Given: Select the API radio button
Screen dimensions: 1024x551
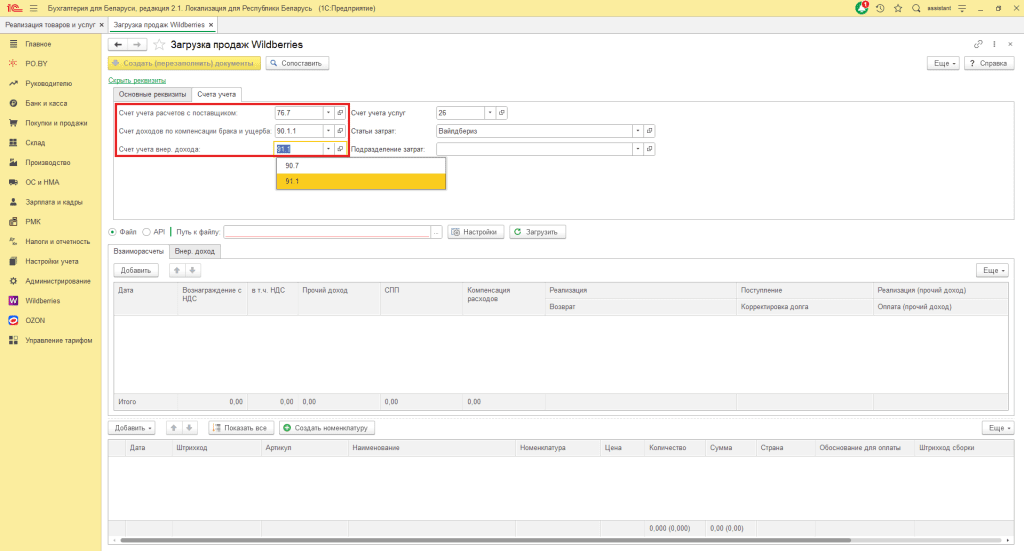Looking at the screenshot, I should point(147,231).
